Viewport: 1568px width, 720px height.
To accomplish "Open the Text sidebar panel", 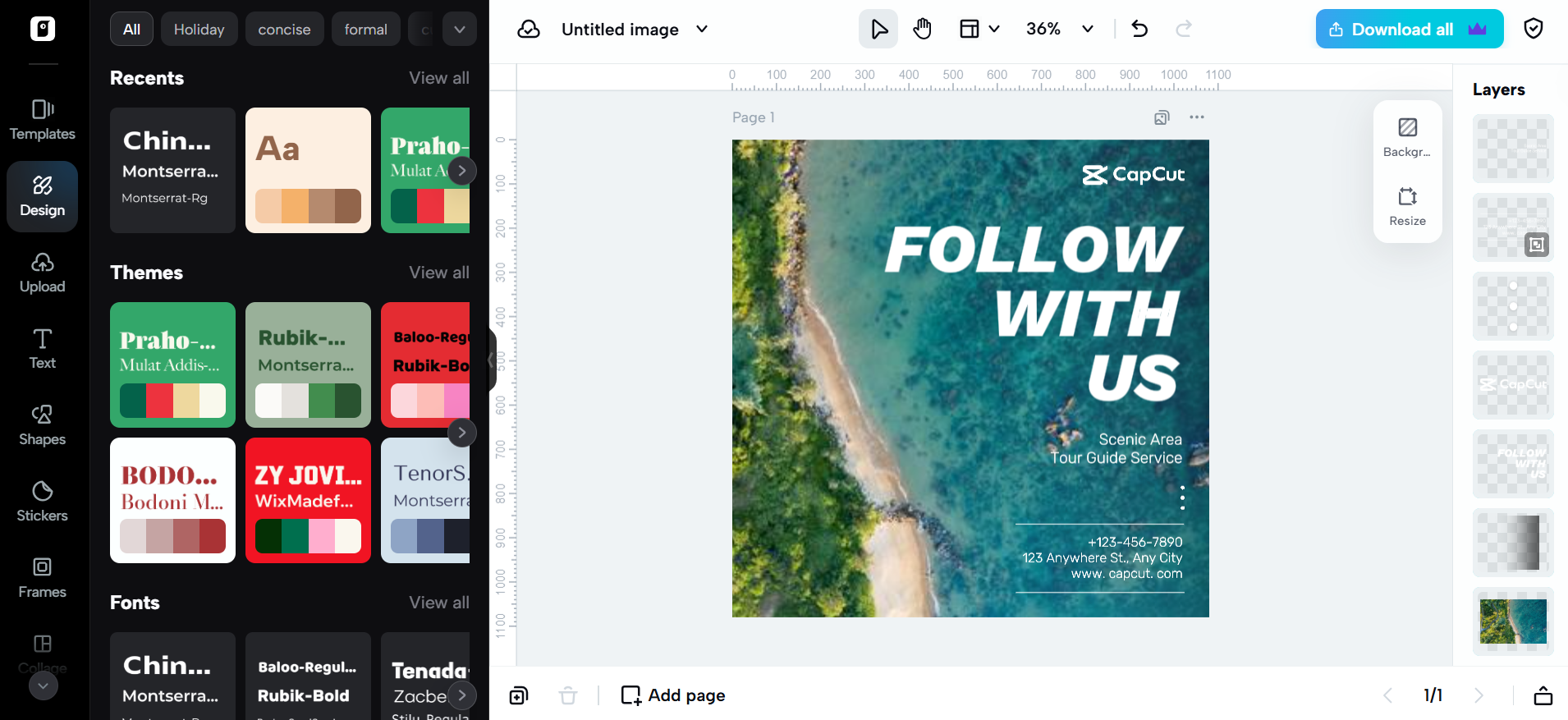I will [x=43, y=349].
